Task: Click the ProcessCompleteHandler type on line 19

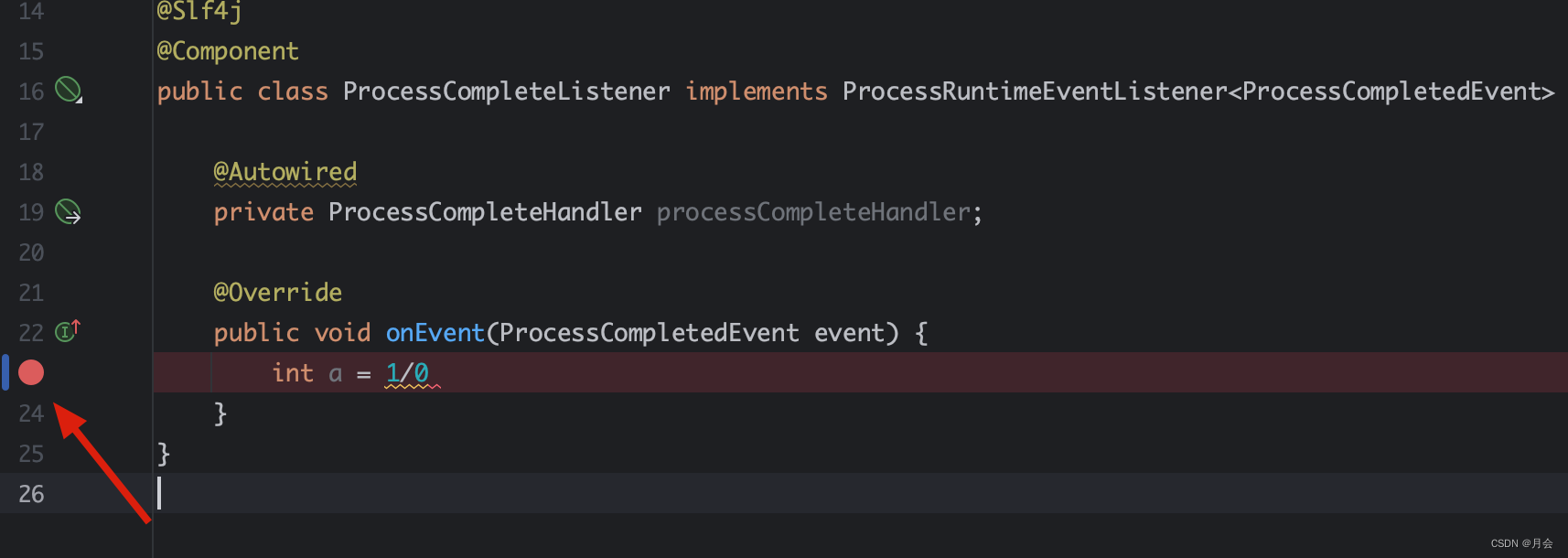Action: pyautogui.click(x=485, y=212)
